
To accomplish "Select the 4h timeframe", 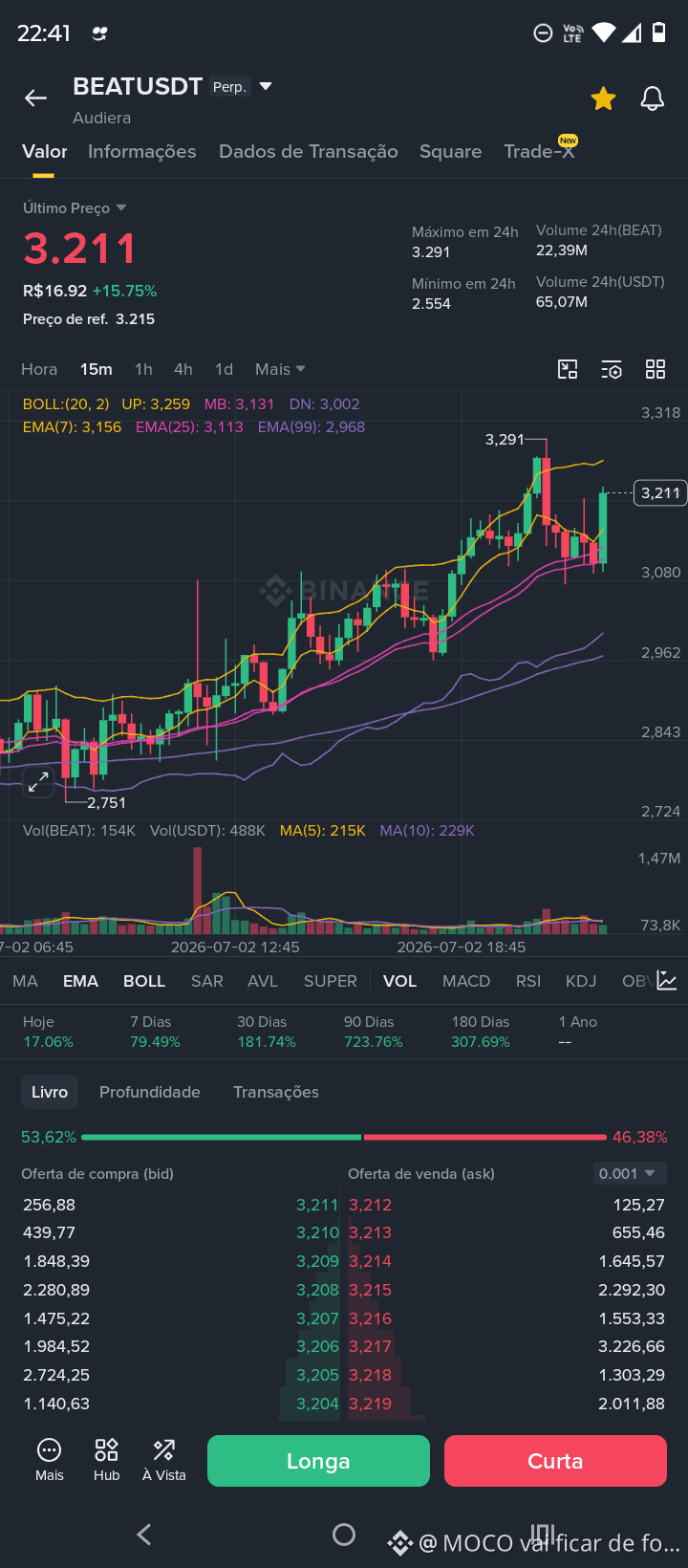I will tap(183, 369).
